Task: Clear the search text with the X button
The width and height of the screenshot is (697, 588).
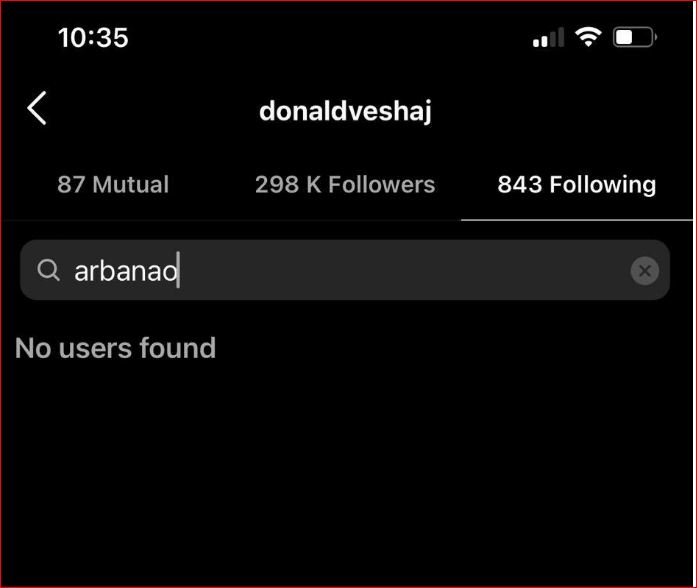Action: pos(645,270)
